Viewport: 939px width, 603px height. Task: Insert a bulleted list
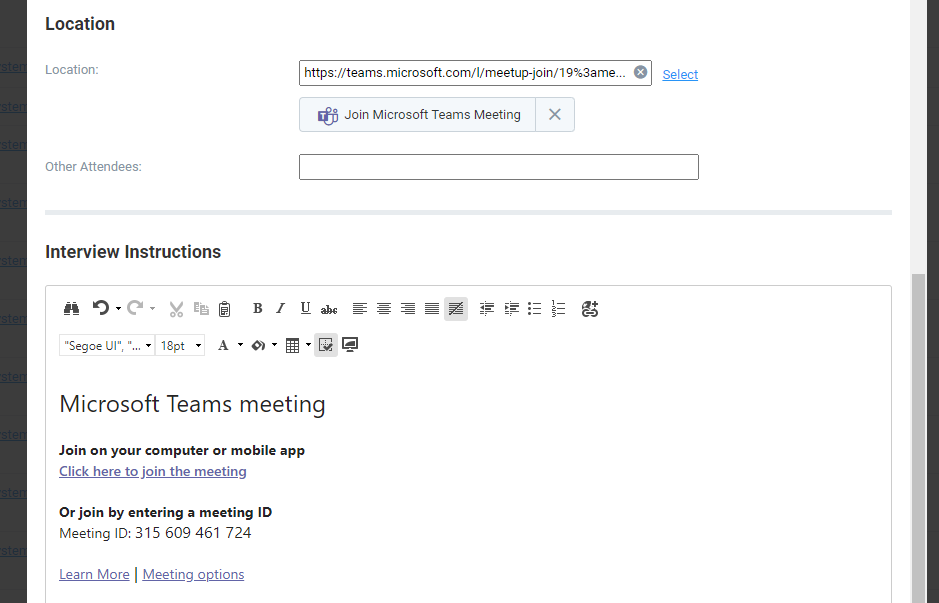click(x=535, y=309)
